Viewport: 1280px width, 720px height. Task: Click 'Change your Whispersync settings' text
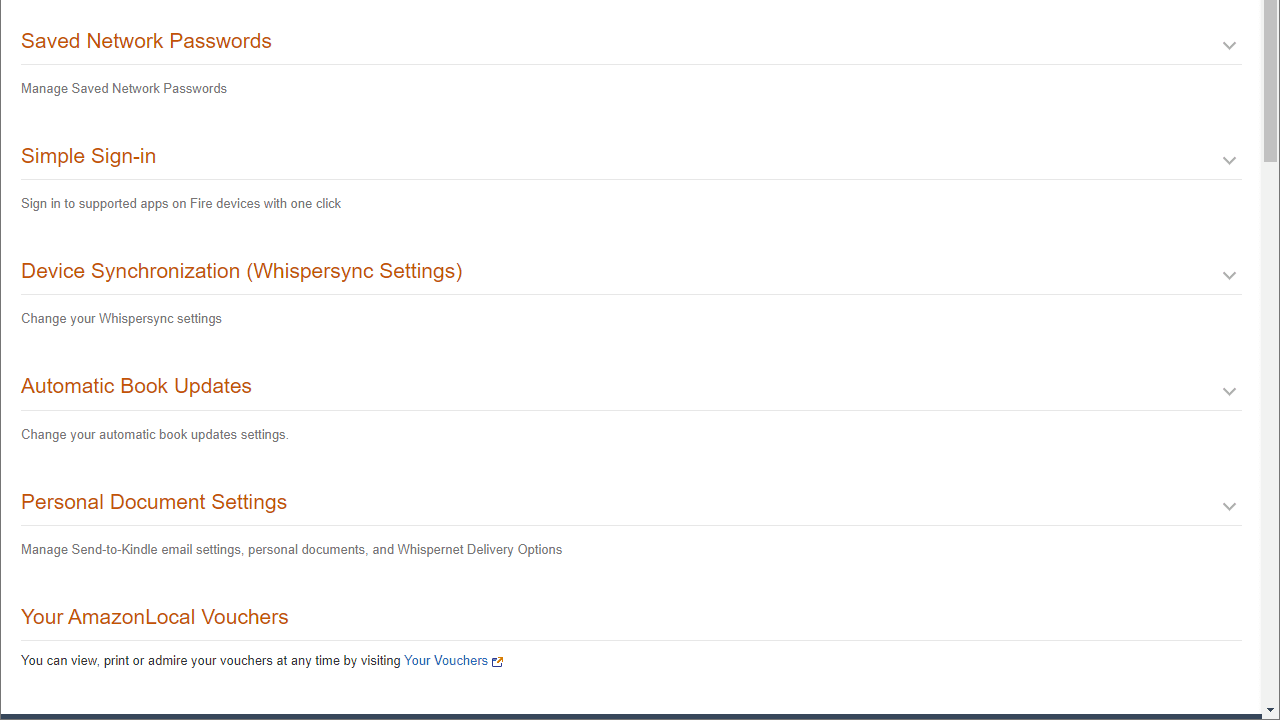pyautogui.click(x=121, y=319)
